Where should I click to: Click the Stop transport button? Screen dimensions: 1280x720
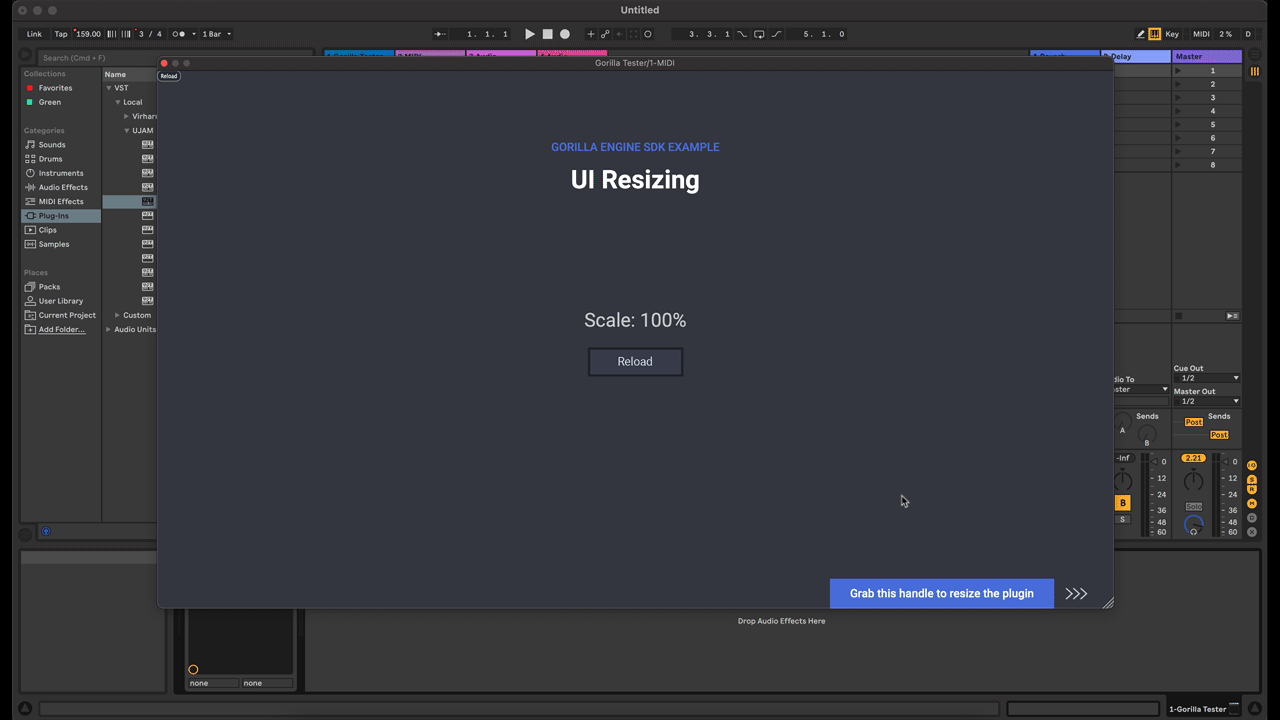coord(547,34)
